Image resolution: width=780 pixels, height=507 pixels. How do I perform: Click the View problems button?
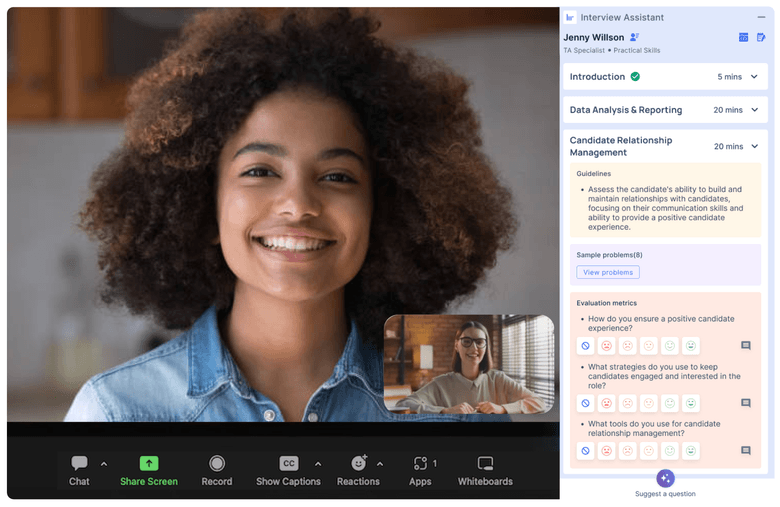[x=607, y=272]
